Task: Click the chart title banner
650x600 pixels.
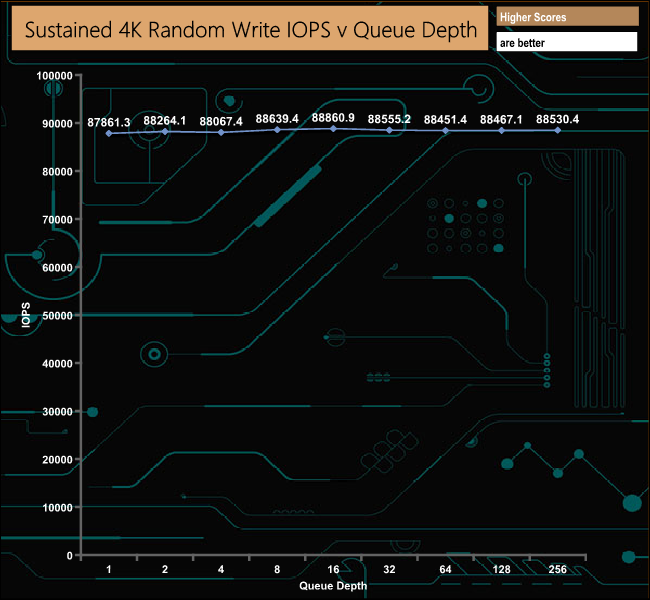Action: coord(250,31)
